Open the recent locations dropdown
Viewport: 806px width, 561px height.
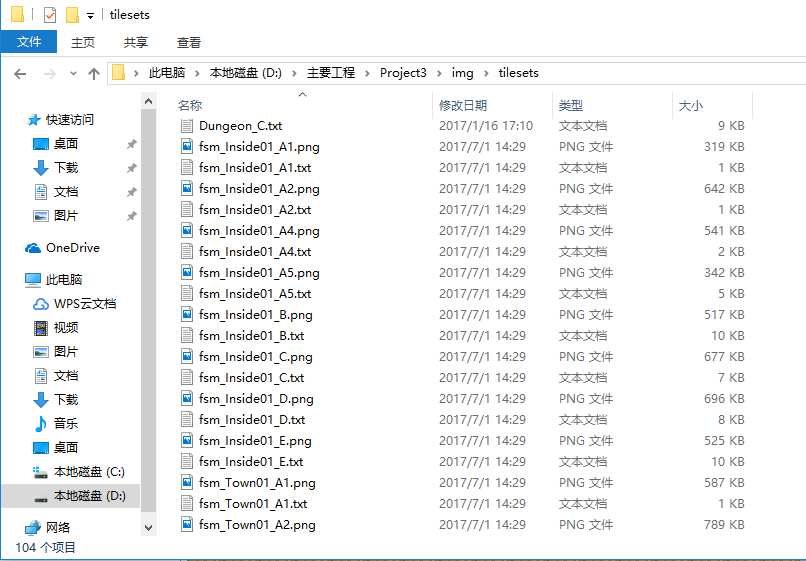tap(74, 74)
